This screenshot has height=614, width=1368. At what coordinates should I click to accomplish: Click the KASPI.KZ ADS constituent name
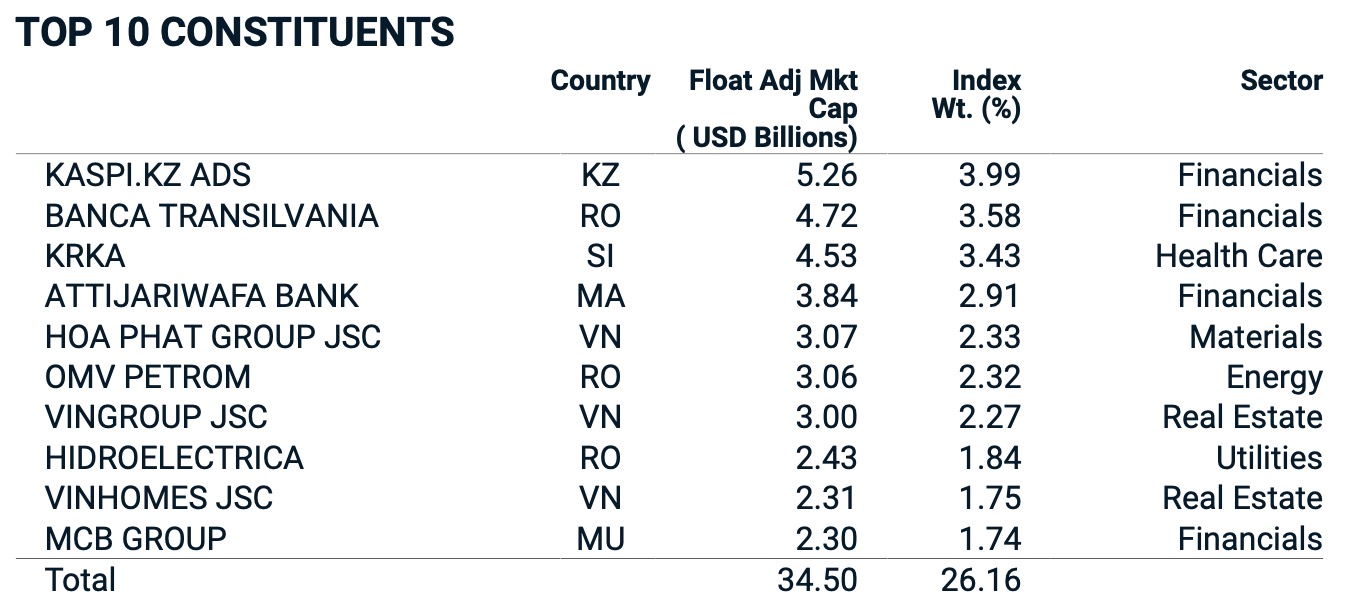148,176
